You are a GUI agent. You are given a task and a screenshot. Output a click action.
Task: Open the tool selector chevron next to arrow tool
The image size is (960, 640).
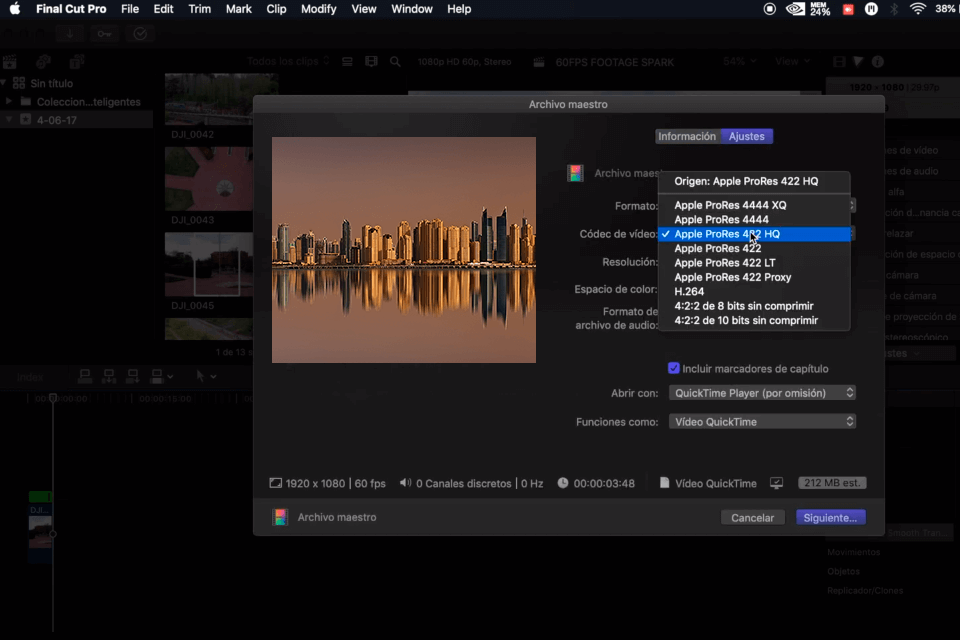click(x=213, y=377)
